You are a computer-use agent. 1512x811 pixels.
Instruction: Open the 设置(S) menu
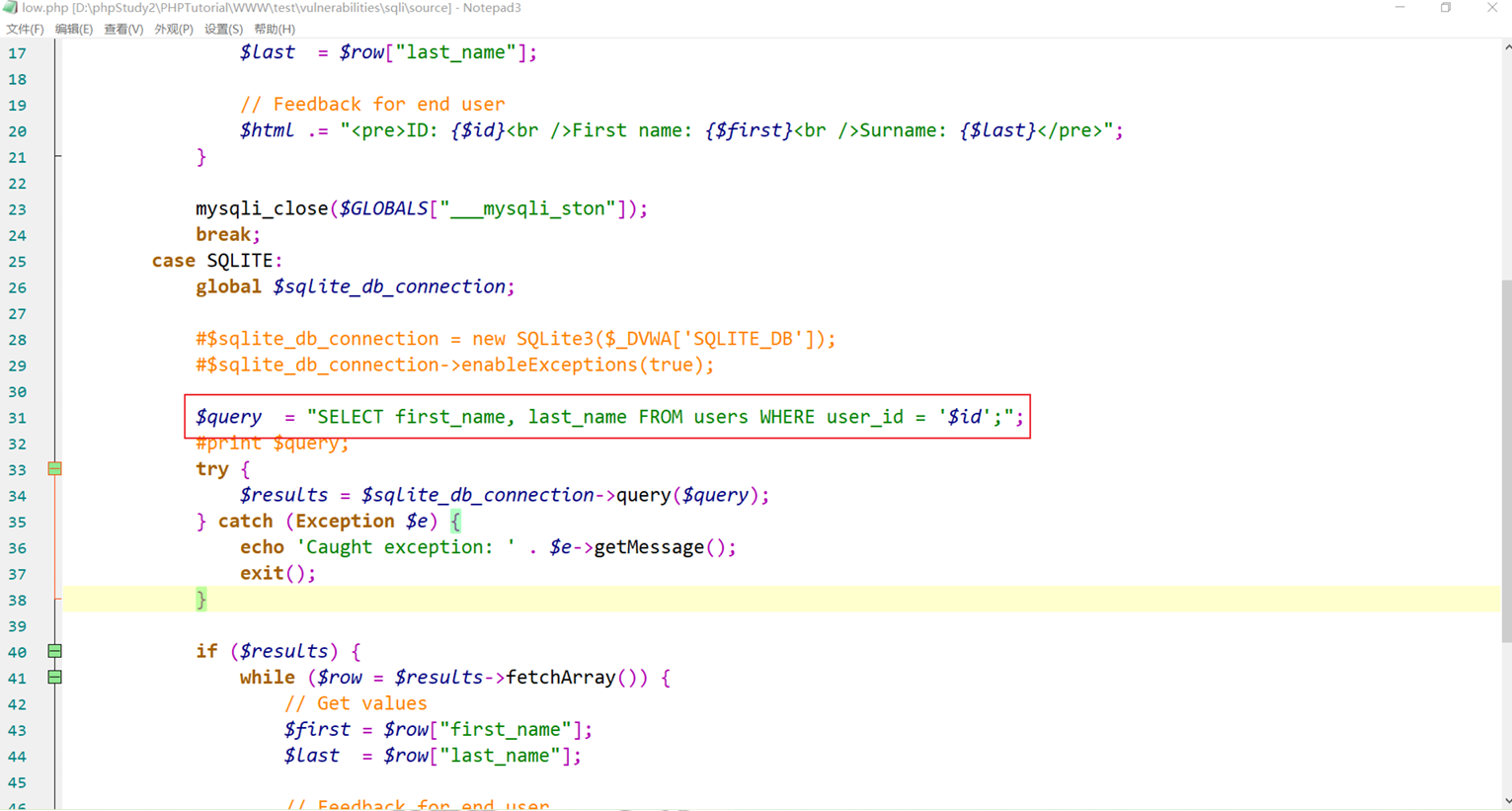click(223, 30)
